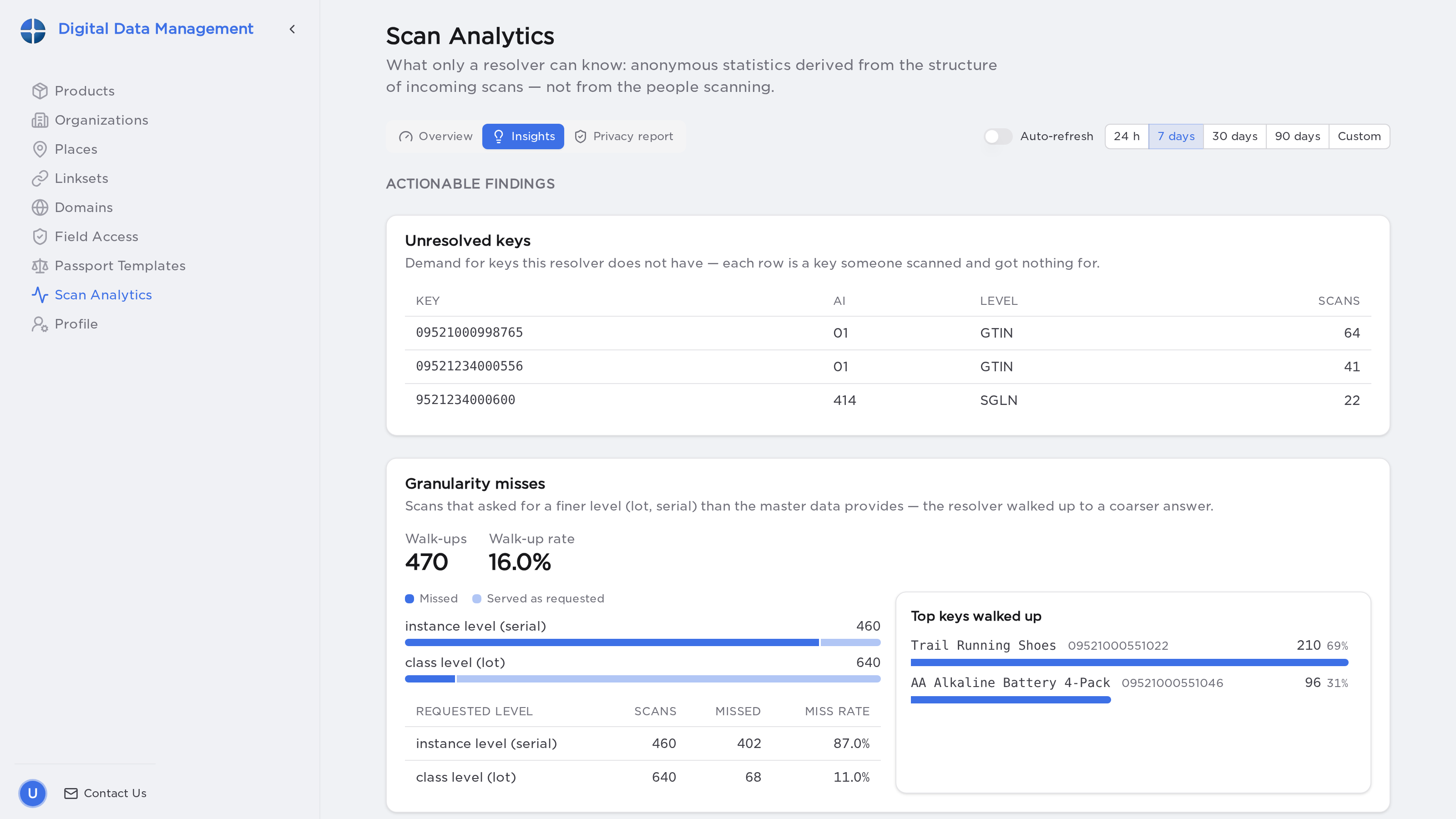Click the REQUESTED LEVEL column header

click(x=474, y=711)
